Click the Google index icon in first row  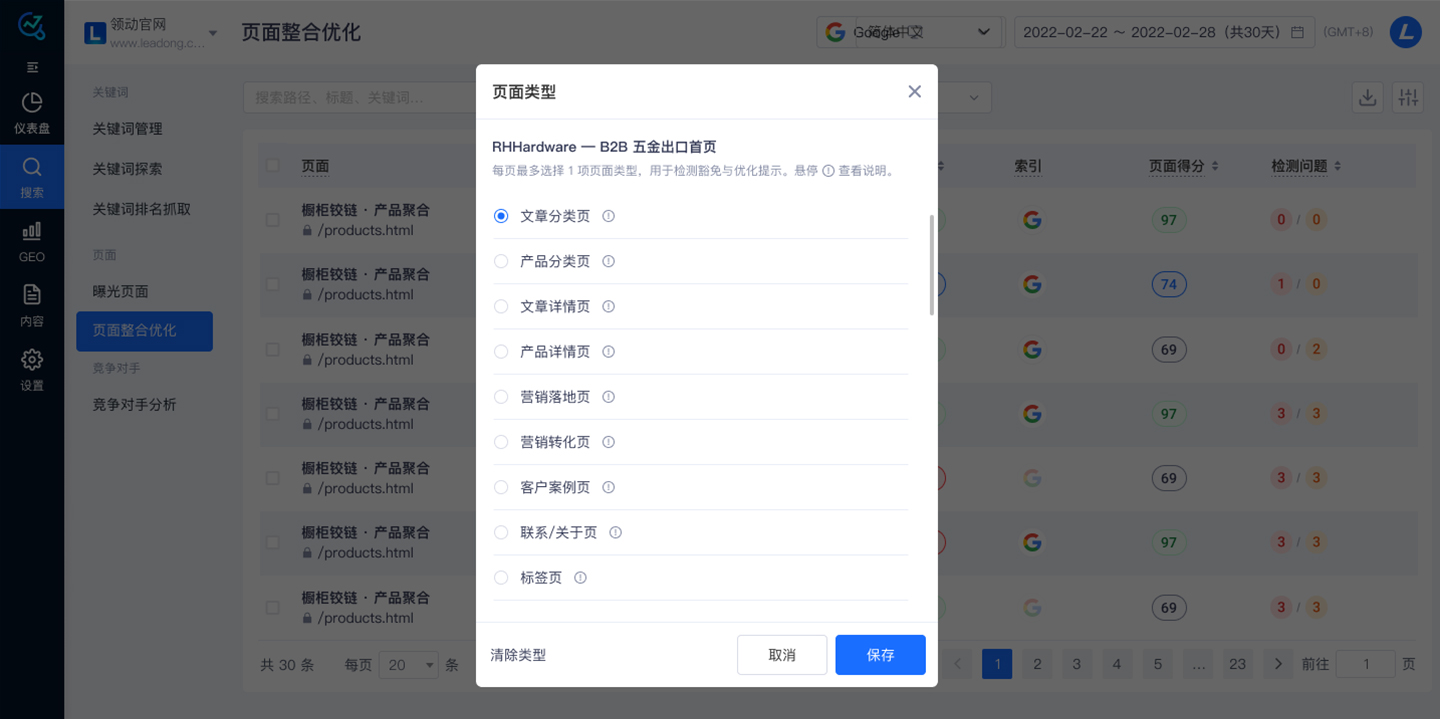point(1032,220)
